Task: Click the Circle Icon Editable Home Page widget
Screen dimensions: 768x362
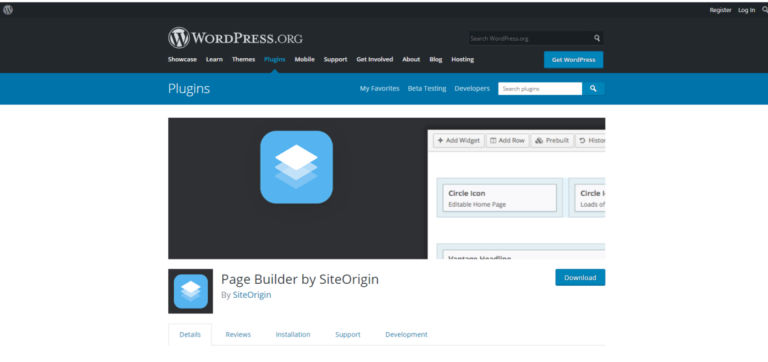Action: [x=500, y=198]
